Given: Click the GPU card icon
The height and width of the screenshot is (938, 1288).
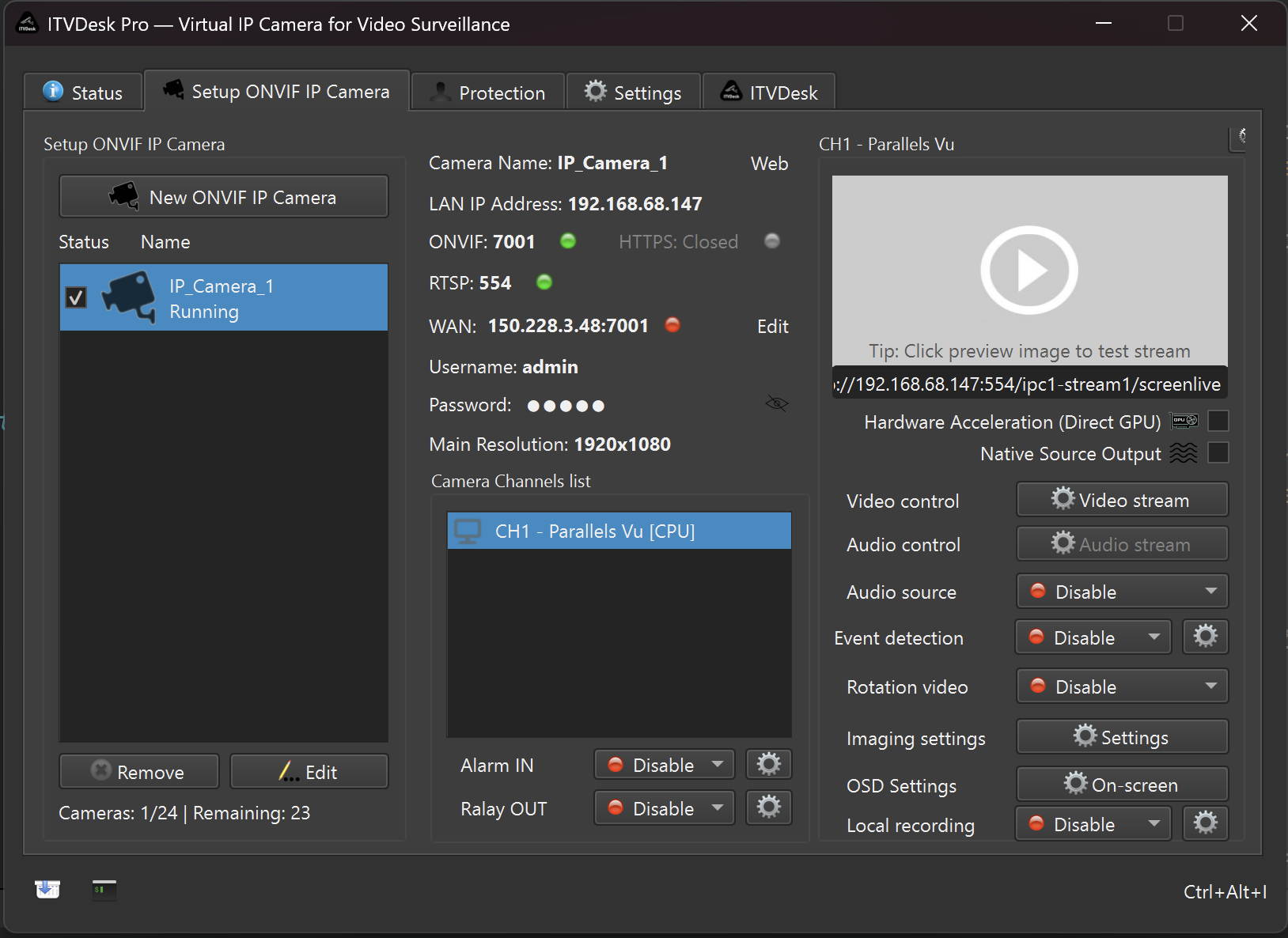Looking at the screenshot, I should pos(1184,421).
